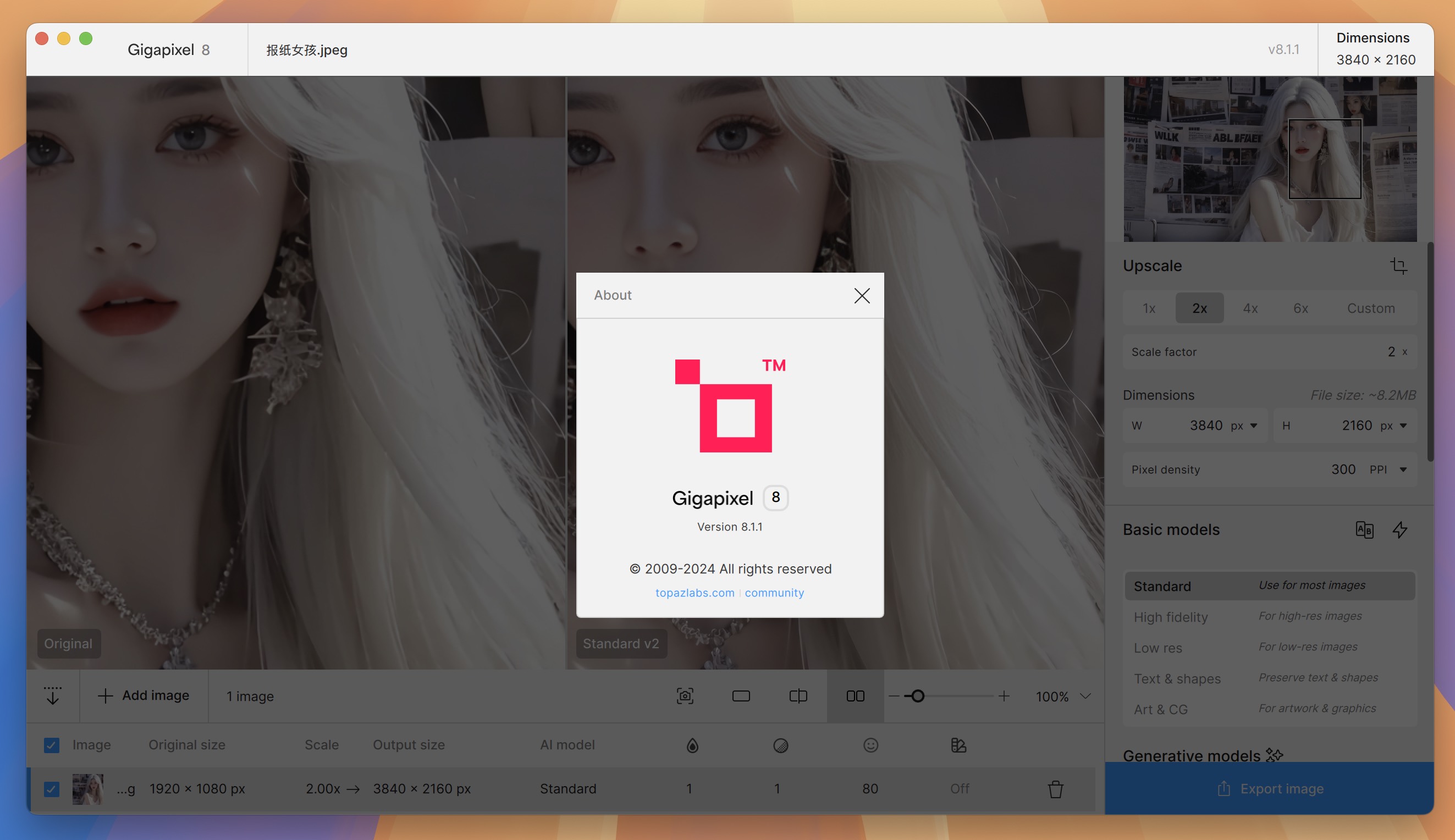Click the crop icon next to Upscale
The height and width of the screenshot is (840, 1455).
tap(1398, 266)
